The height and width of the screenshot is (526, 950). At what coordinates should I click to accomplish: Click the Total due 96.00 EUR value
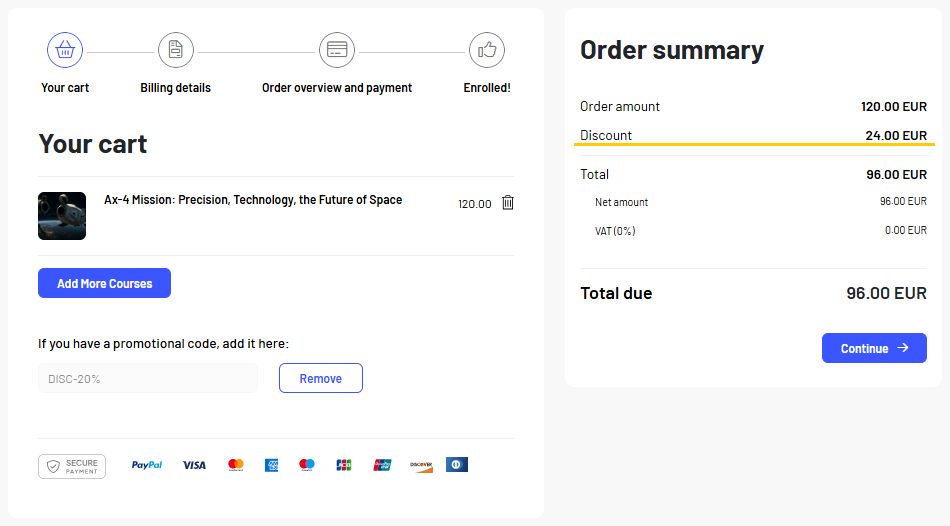886,293
